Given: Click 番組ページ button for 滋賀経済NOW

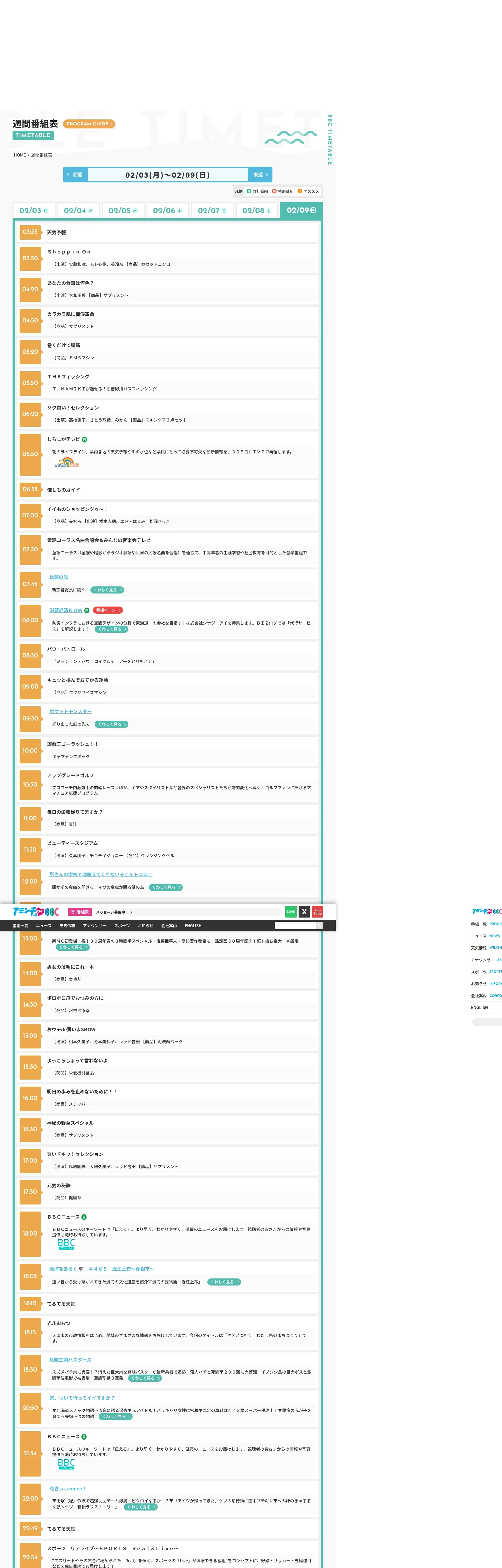Looking at the screenshot, I should [x=108, y=610].
